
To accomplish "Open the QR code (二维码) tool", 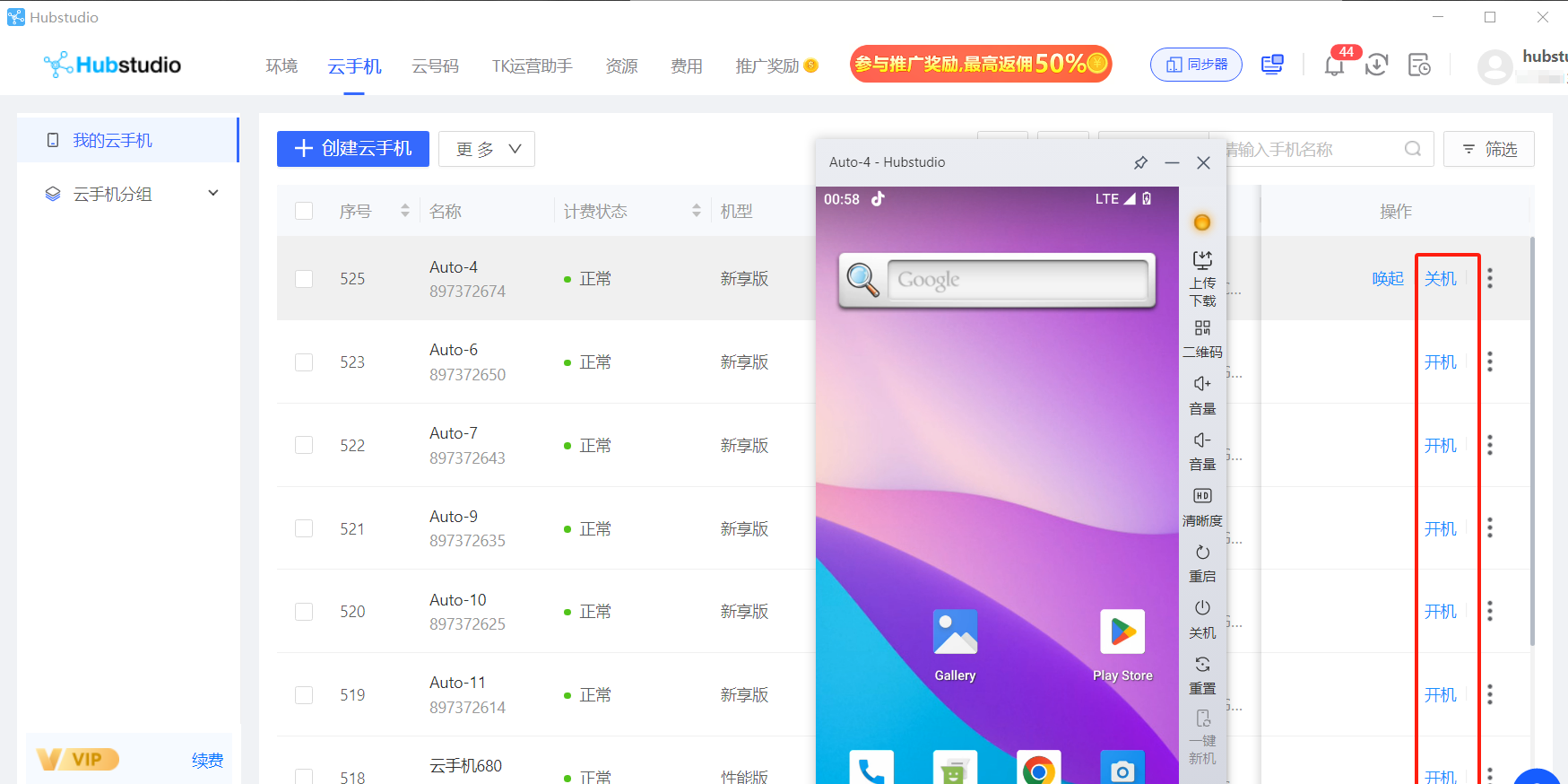I will [1202, 328].
